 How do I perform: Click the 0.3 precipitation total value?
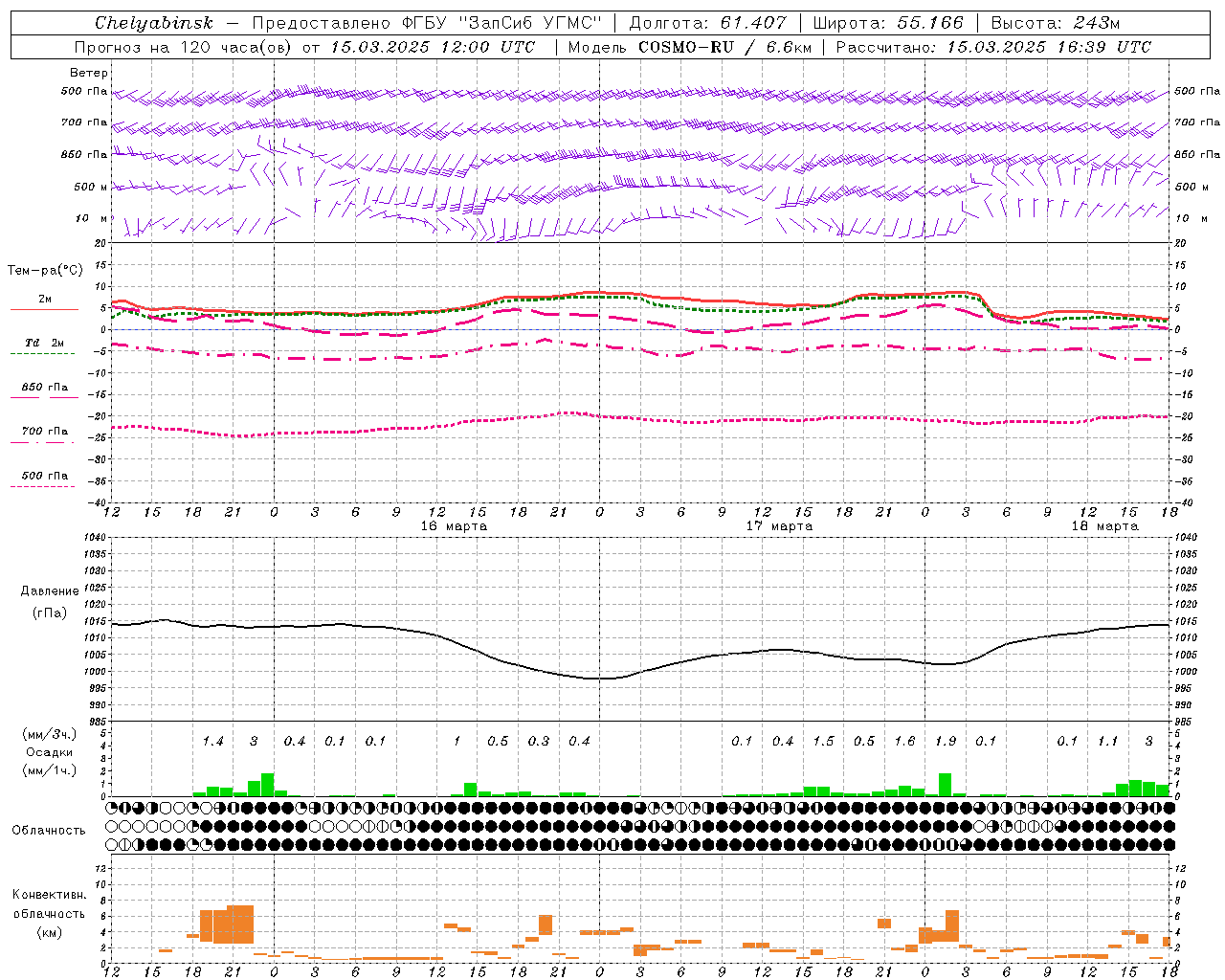click(x=539, y=742)
